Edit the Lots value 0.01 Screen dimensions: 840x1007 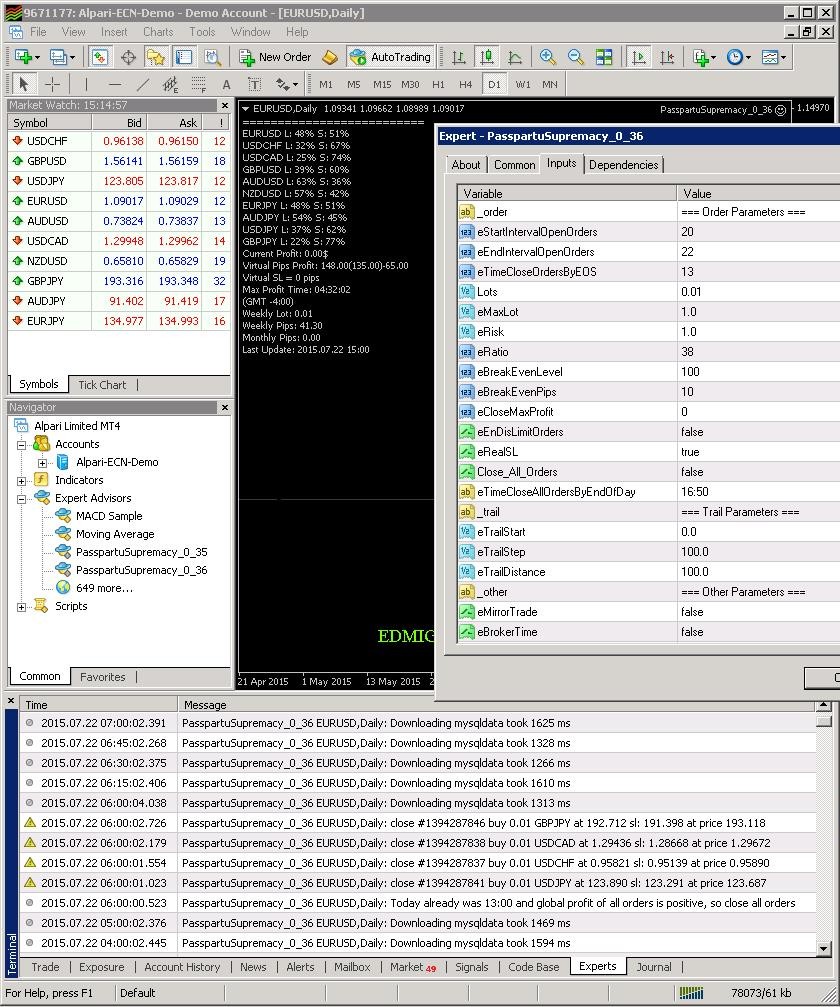coord(758,292)
